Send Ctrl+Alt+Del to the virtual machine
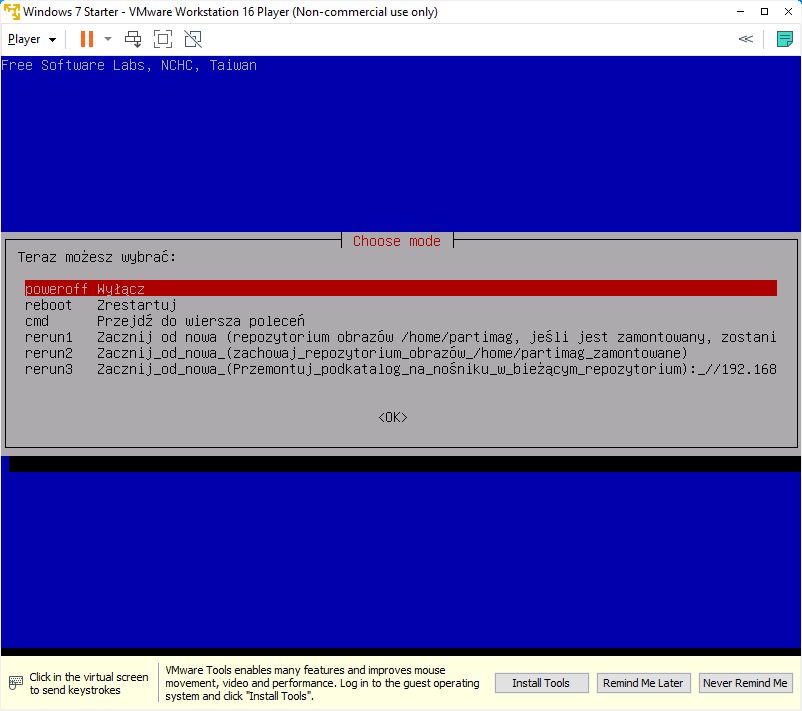The image size is (802, 711). pos(133,39)
